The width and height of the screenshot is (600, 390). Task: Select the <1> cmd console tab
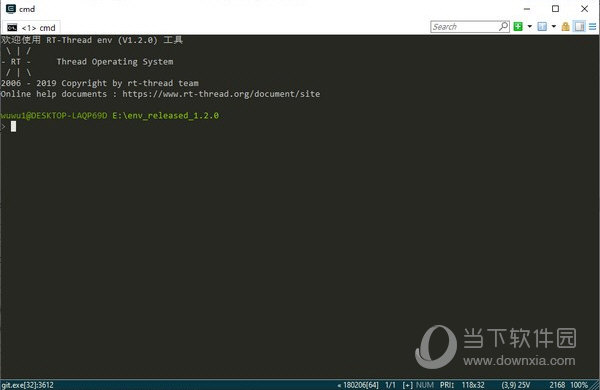pos(31,28)
